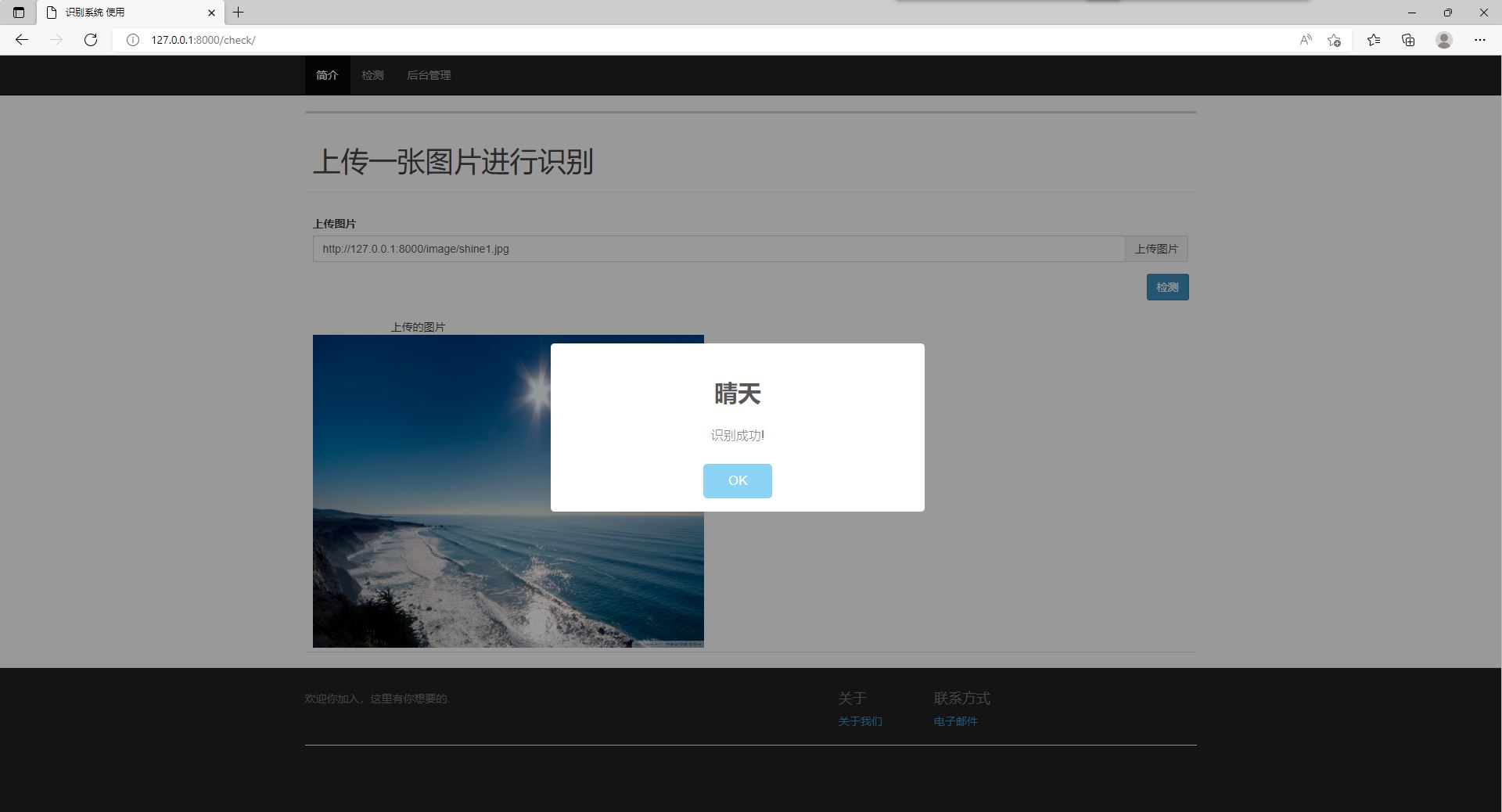Open the browser profile avatar
Viewport: 1502px width, 812px height.
[1444, 40]
